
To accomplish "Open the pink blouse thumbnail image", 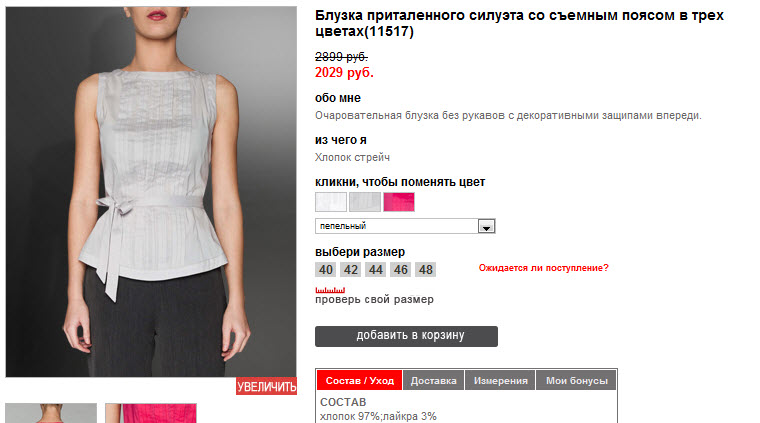I will point(151,413).
